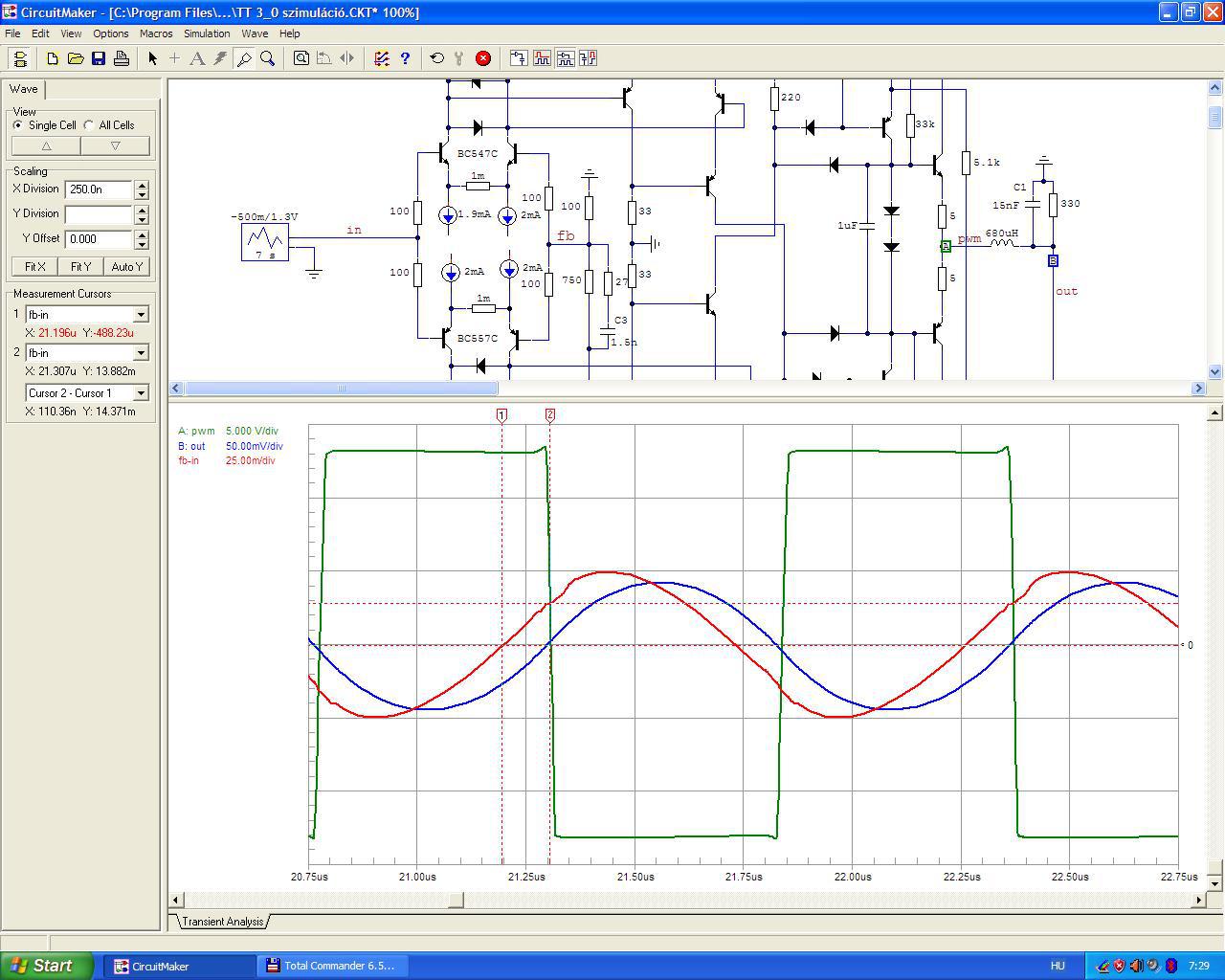
Task: Open the Simulation menu
Action: [x=207, y=33]
